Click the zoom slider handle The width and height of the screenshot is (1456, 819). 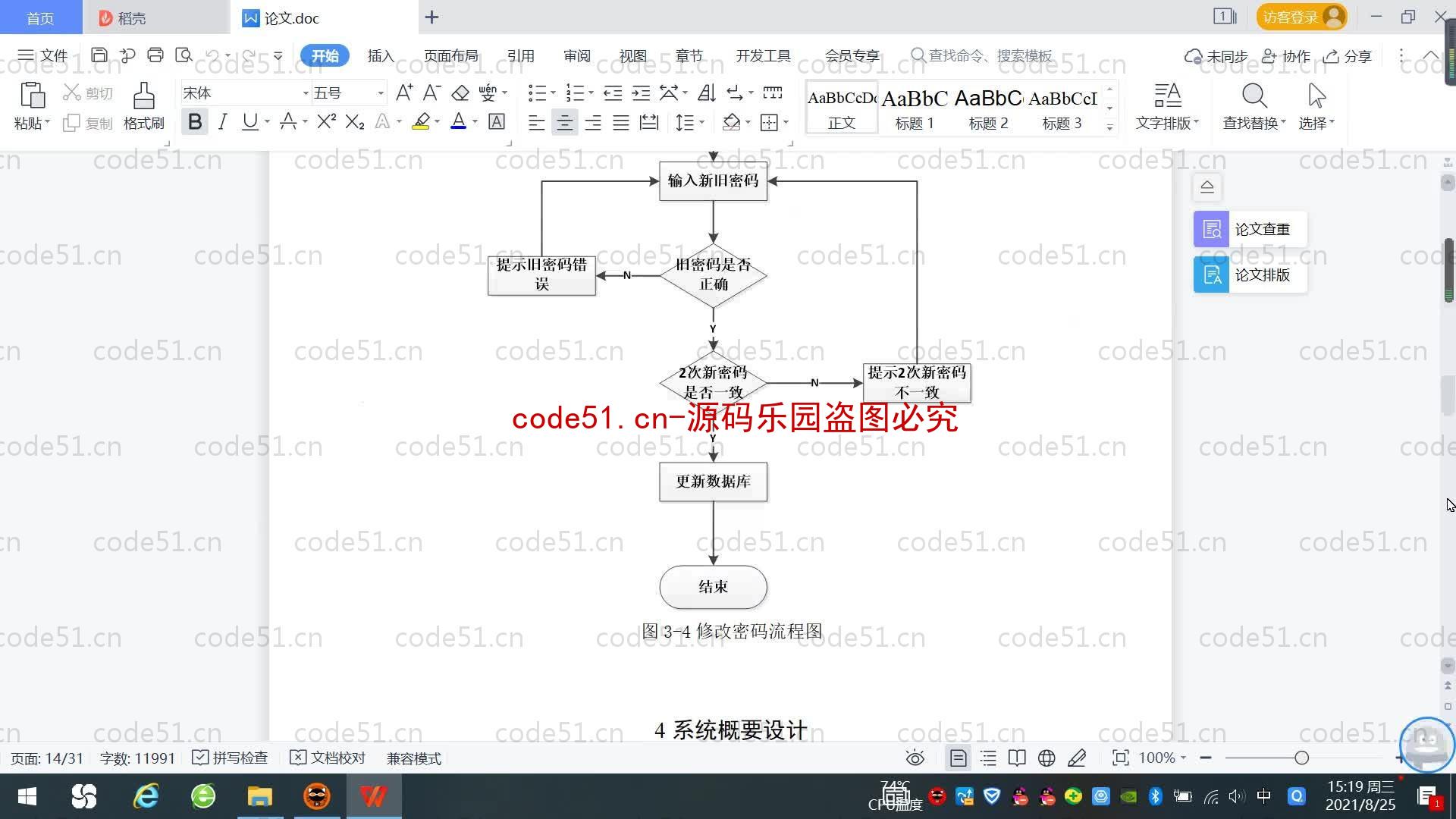tap(1301, 758)
